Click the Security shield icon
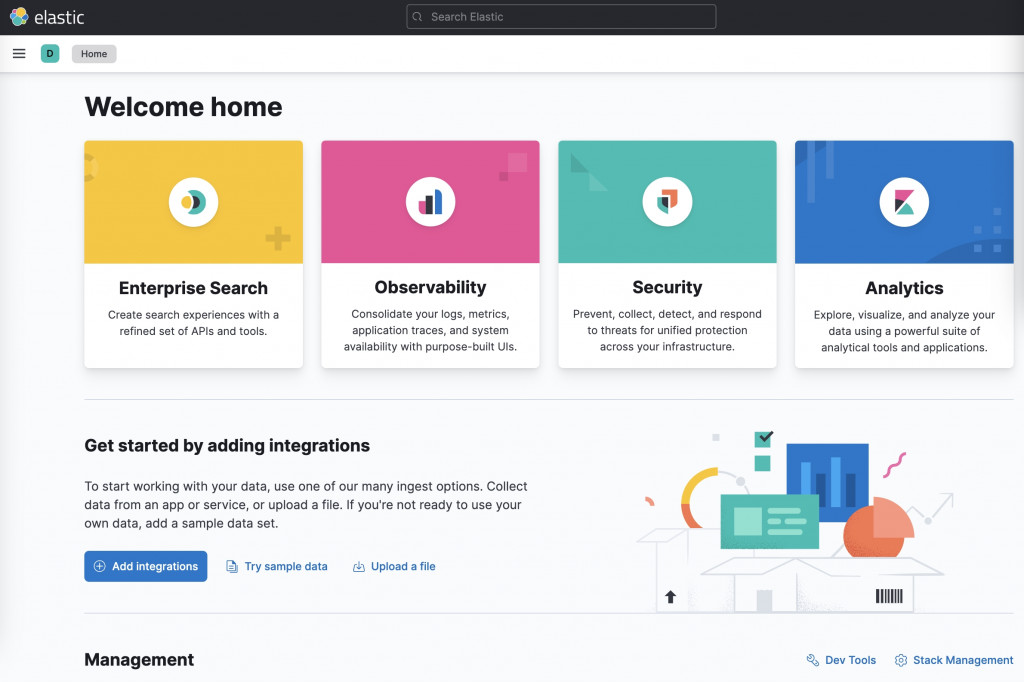1024x682 pixels. pos(667,202)
